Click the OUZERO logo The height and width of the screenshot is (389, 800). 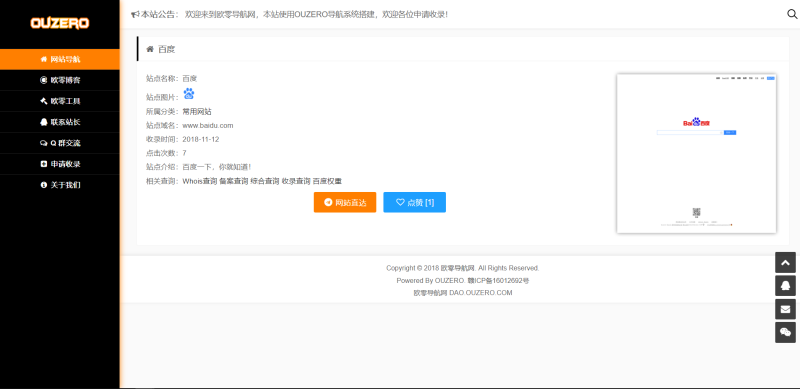pos(60,23)
